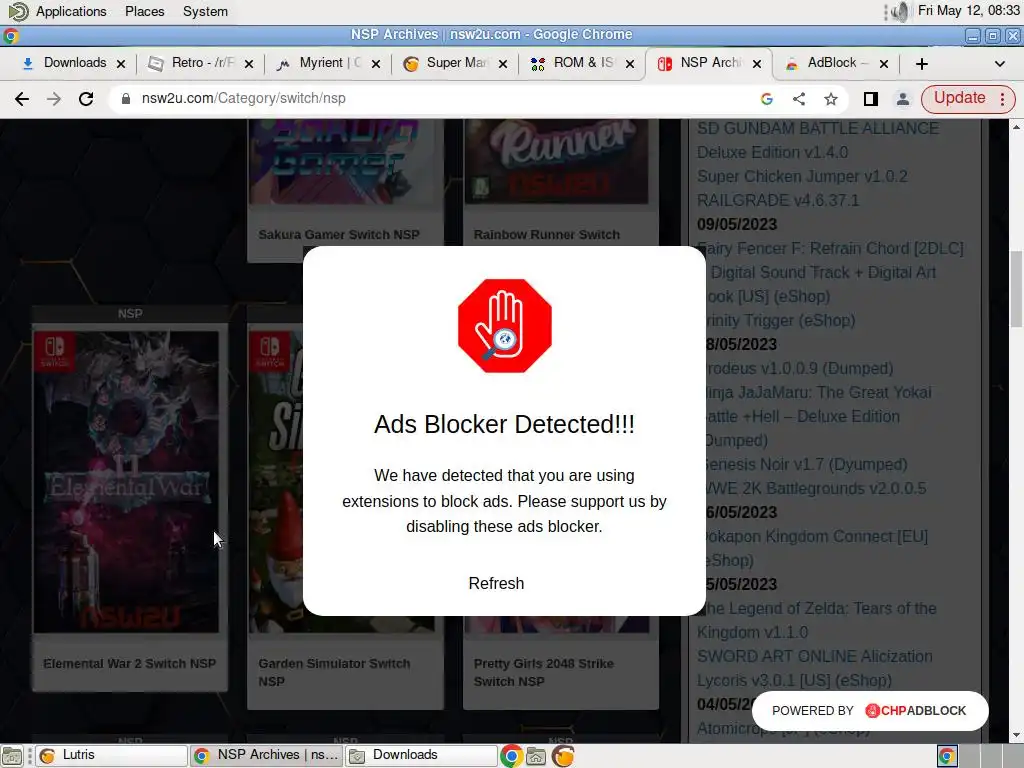Screen dimensions: 1024x768
Task: Open Pretty Girls 2048 Strike Switch NSP link
Action: tap(543, 672)
